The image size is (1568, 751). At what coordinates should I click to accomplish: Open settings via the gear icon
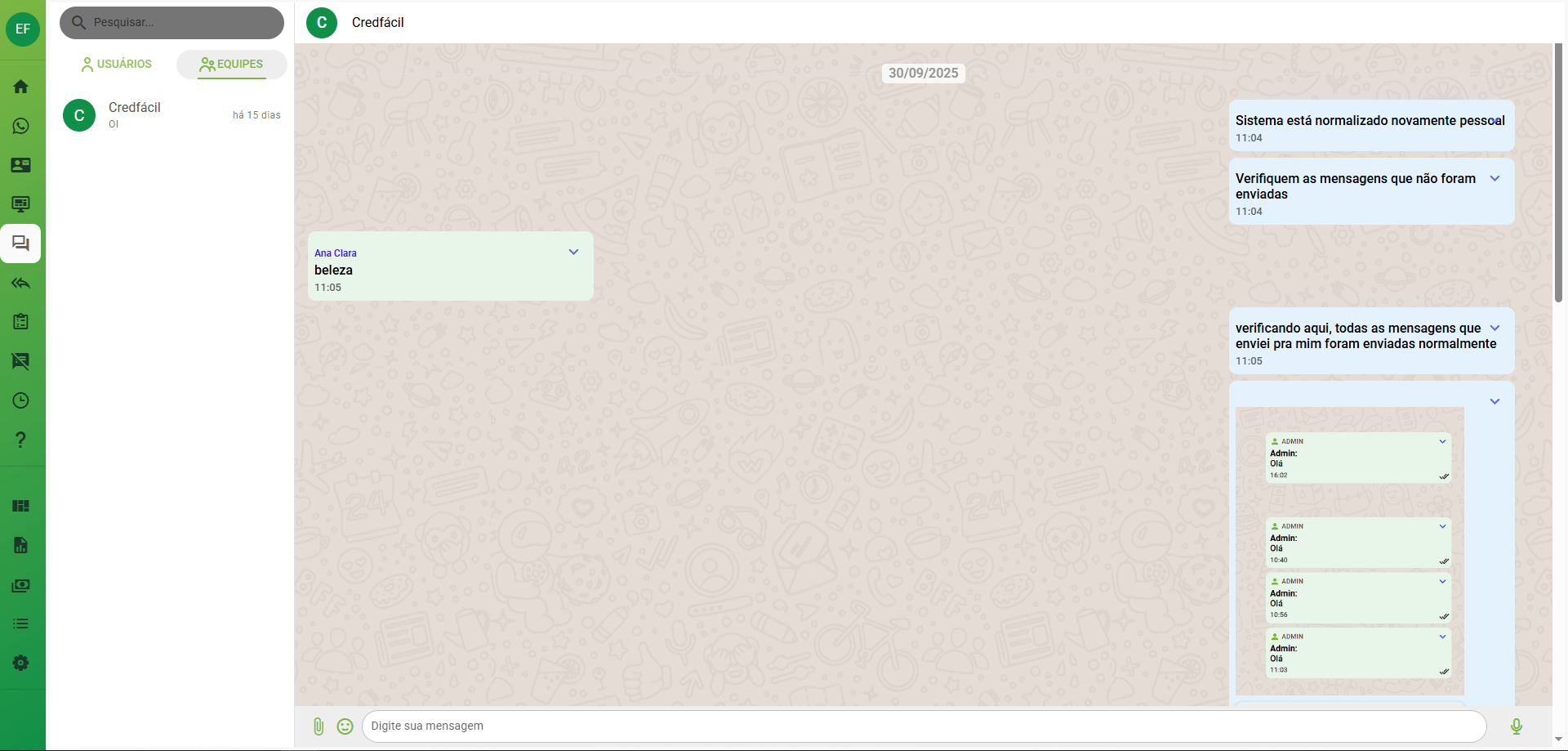pyautogui.click(x=20, y=663)
